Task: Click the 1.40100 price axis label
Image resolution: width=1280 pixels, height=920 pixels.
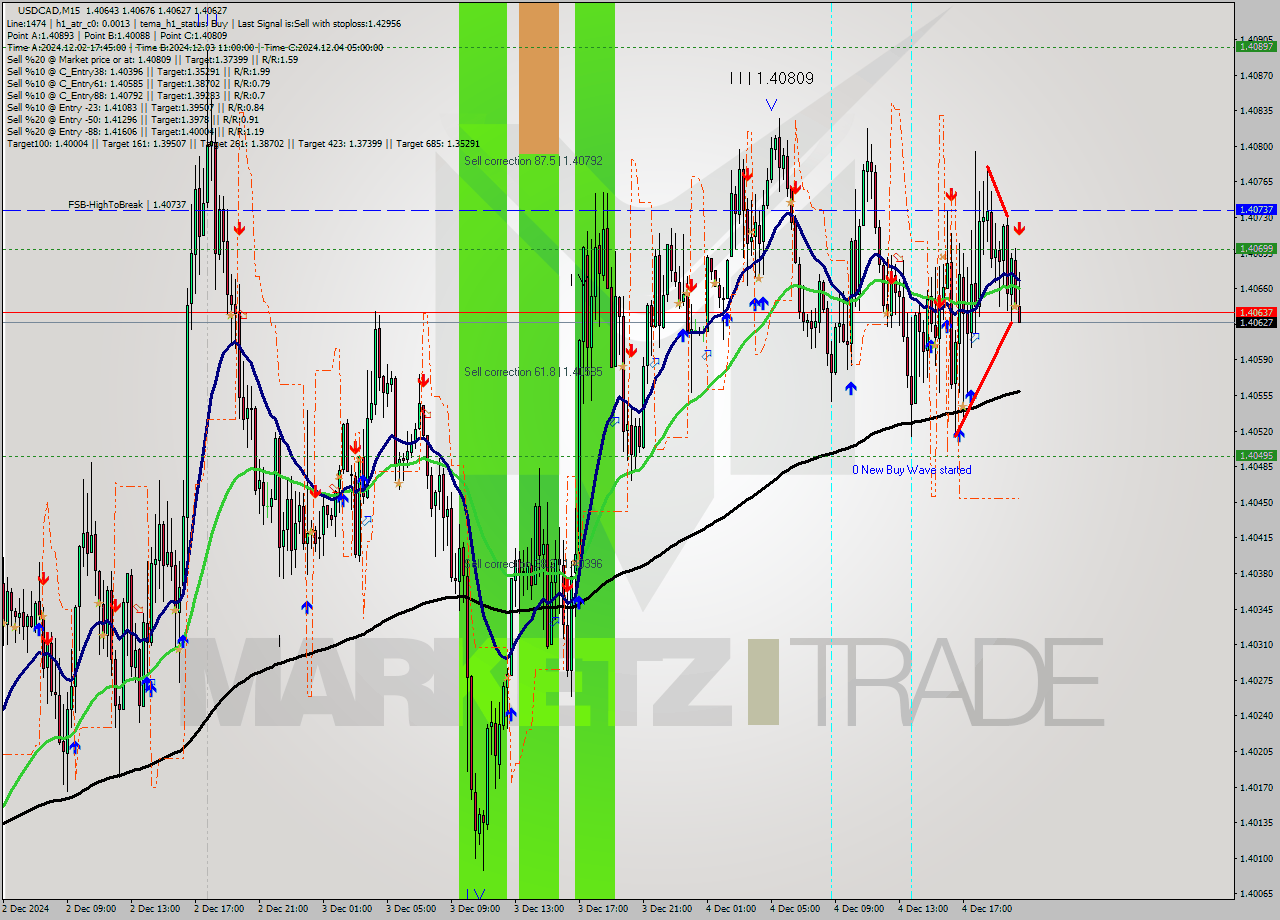Action: click(x=1256, y=858)
